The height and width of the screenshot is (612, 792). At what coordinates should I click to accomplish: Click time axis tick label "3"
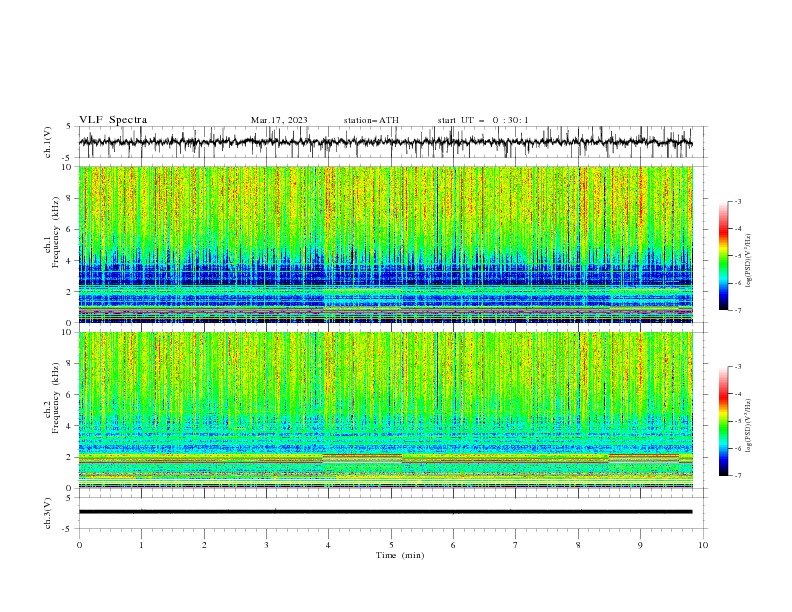pos(266,545)
